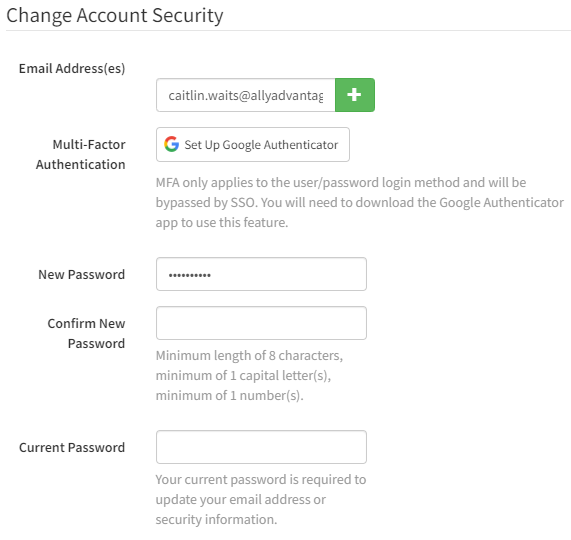The height and width of the screenshot is (540, 571).
Task: Click the Multi-Factor Authentication label
Action: (80, 154)
